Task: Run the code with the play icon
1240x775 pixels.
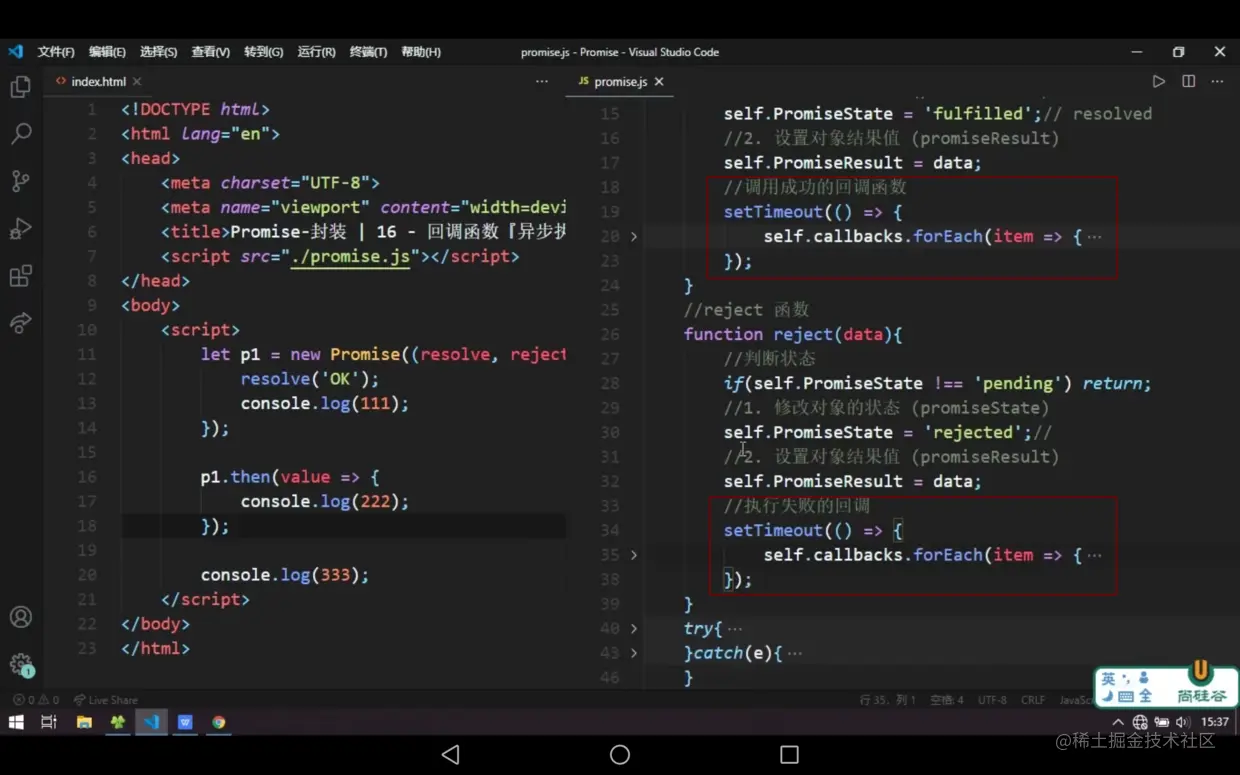Action: click(1158, 81)
